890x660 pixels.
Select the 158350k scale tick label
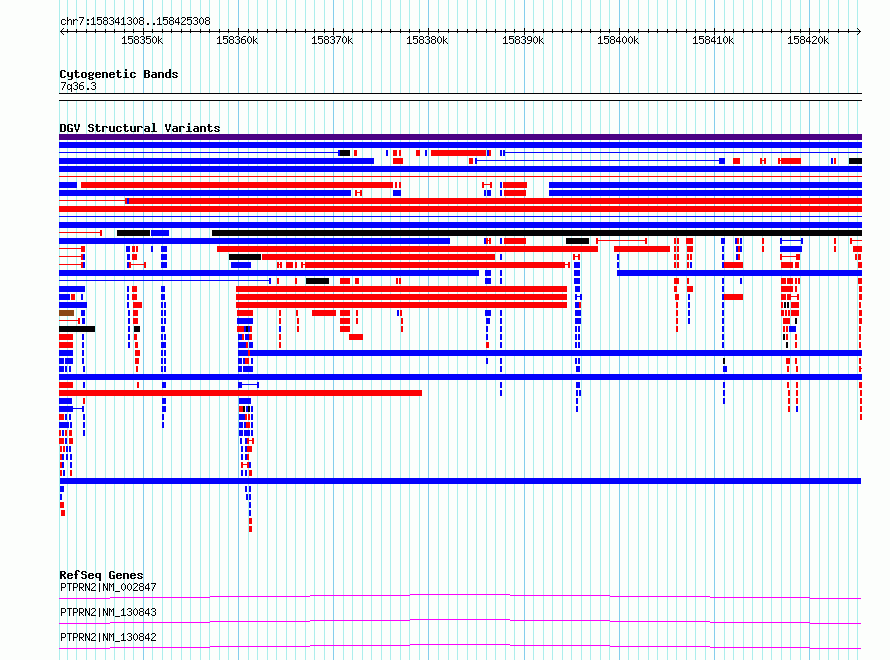click(142, 40)
